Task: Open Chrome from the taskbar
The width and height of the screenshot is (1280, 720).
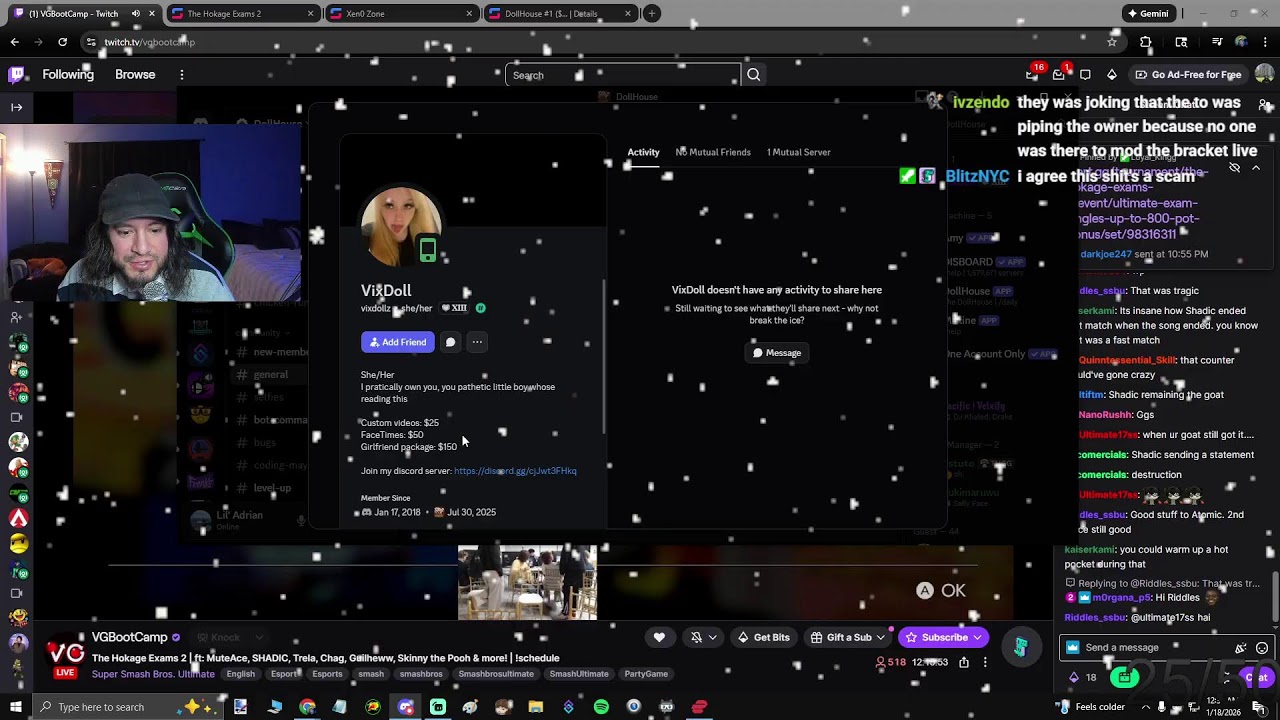Action: (x=307, y=707)
